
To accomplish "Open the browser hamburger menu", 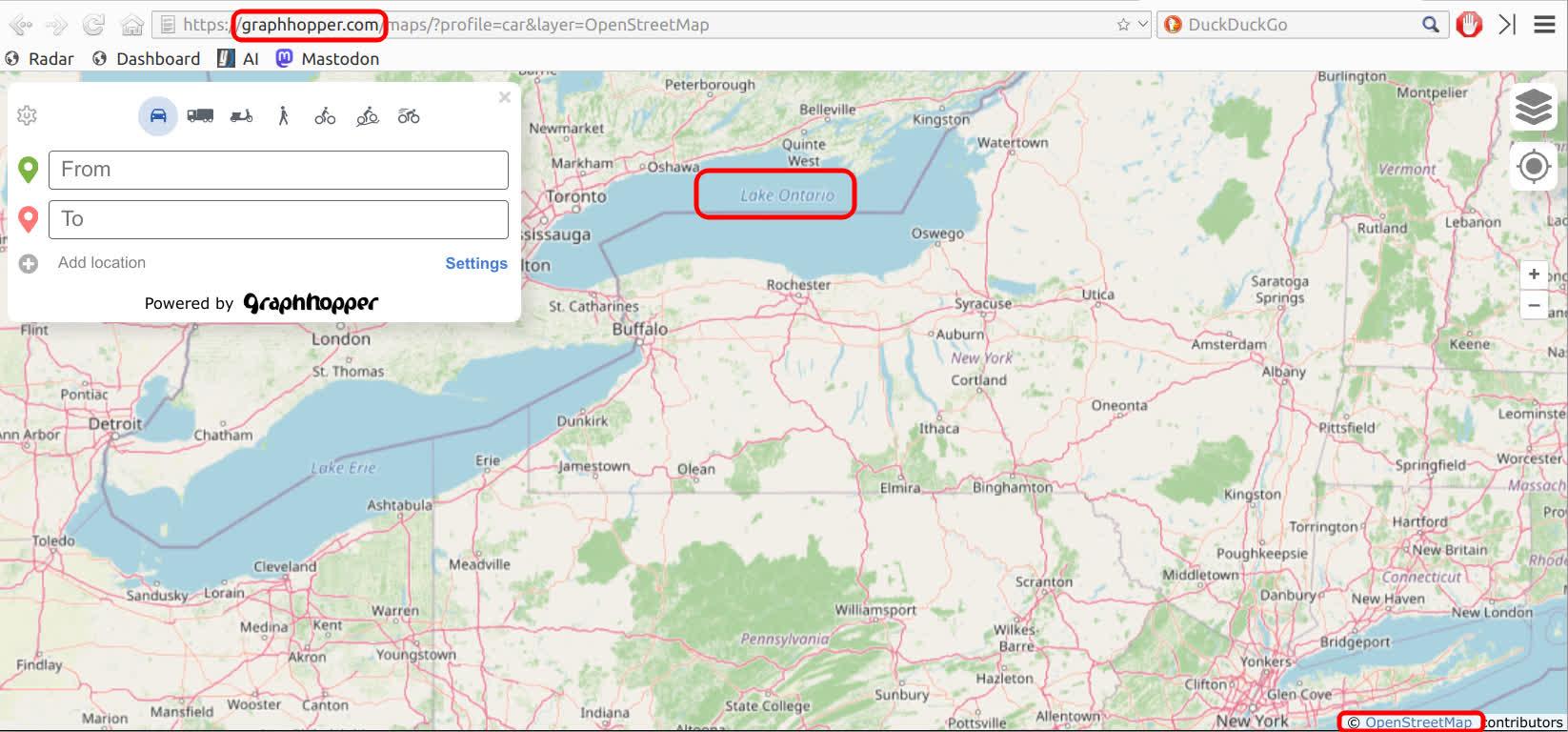I will tap(1545, 25).
